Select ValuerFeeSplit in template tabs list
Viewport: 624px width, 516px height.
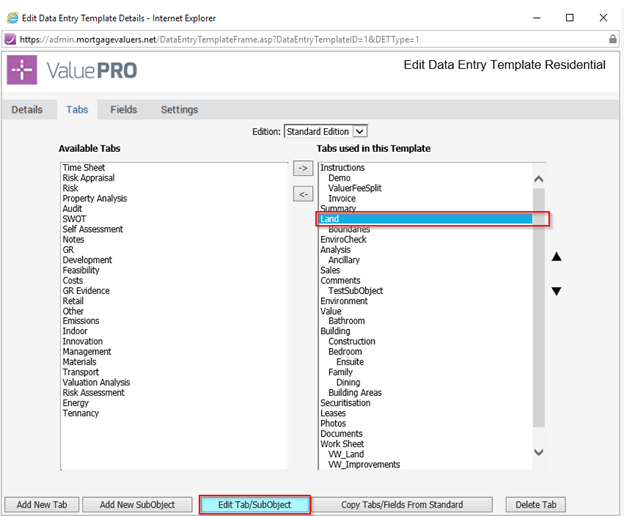point(355,188)
